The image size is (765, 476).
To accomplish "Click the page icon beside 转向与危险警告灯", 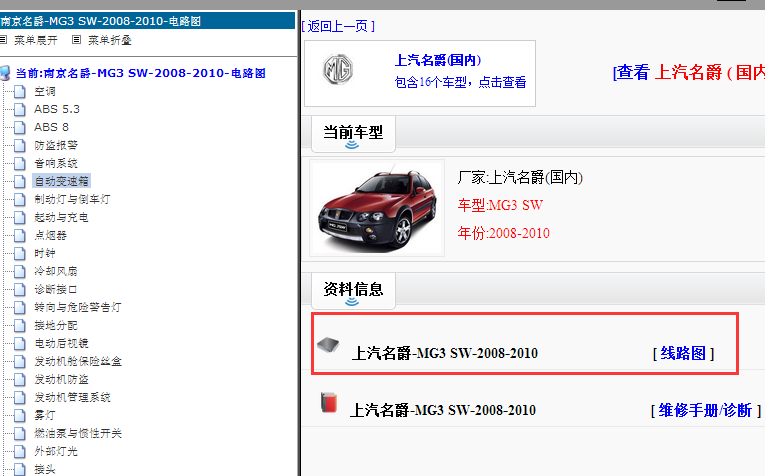I will coord(20,307).
